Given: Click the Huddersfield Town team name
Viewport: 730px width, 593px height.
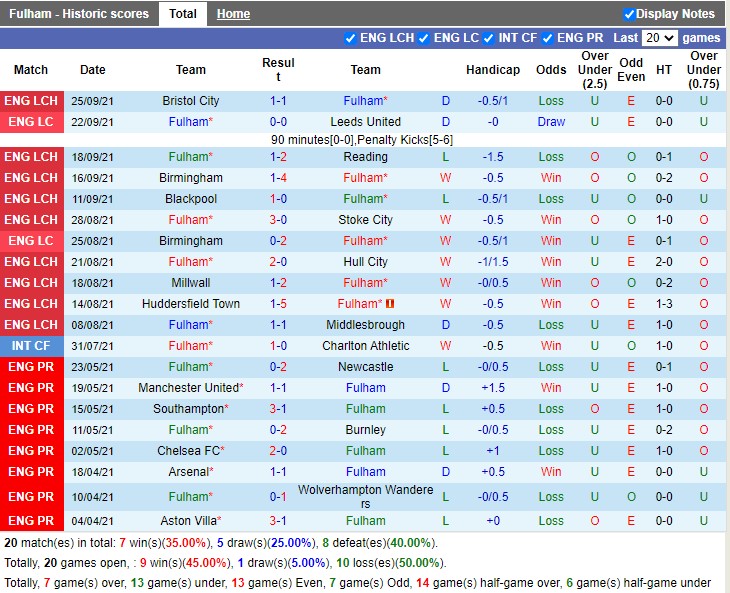Looking at the screenshot, I should (190, 304).
